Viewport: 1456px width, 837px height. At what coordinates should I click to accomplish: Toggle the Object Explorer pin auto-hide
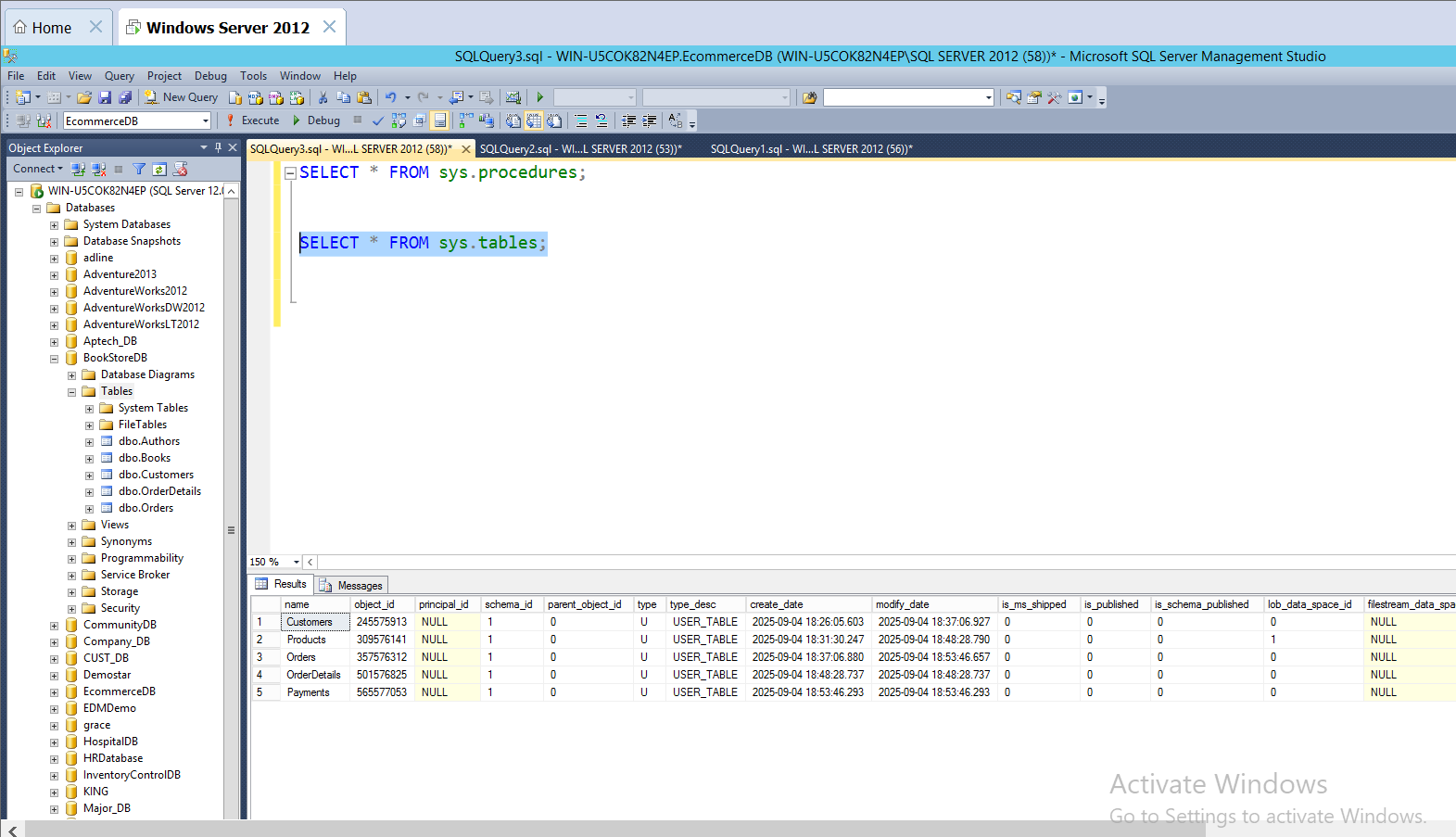click(218, 147)
